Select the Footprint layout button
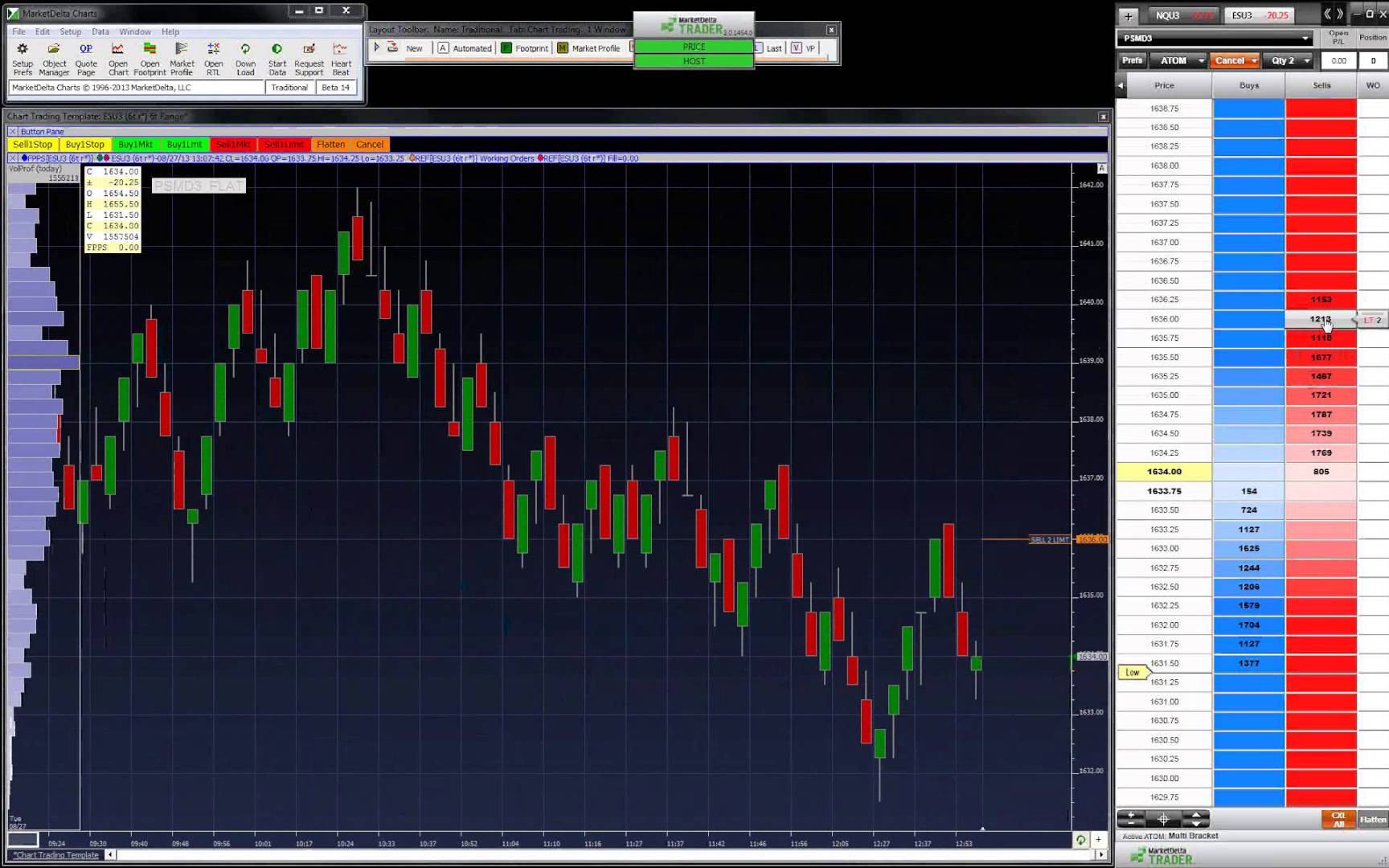 pyautogui.click(x=524, y=48)
